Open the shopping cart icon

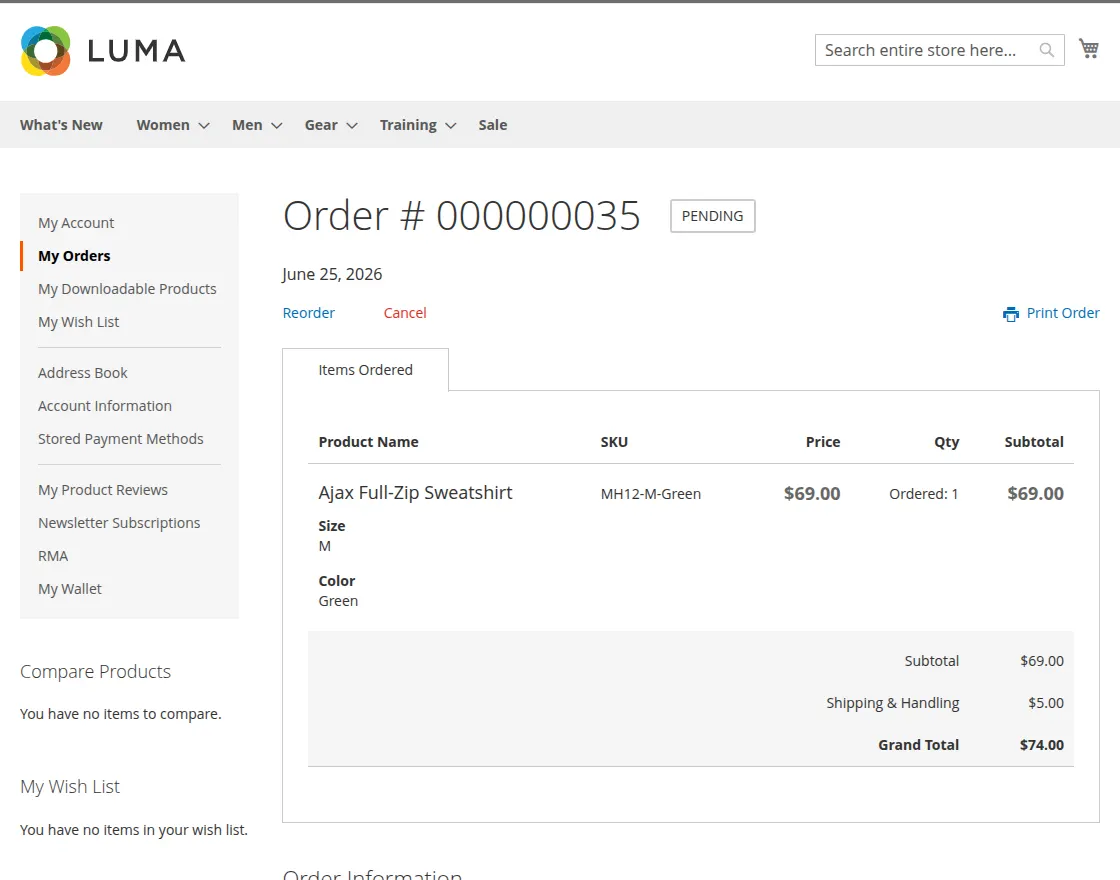[x=1089, y=49]
